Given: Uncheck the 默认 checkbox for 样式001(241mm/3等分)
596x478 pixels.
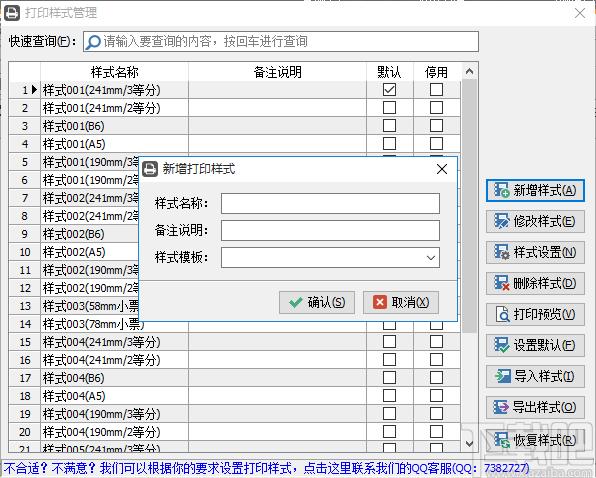Looking at the screenshot, I should (x=389, y=90).
